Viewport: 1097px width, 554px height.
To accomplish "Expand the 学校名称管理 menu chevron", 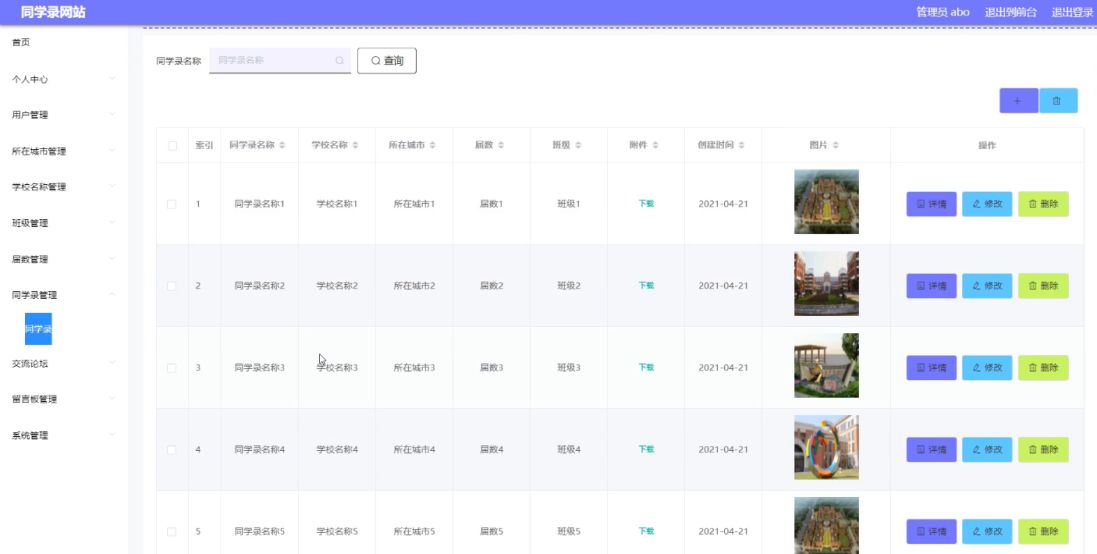I will click(112, 187).
